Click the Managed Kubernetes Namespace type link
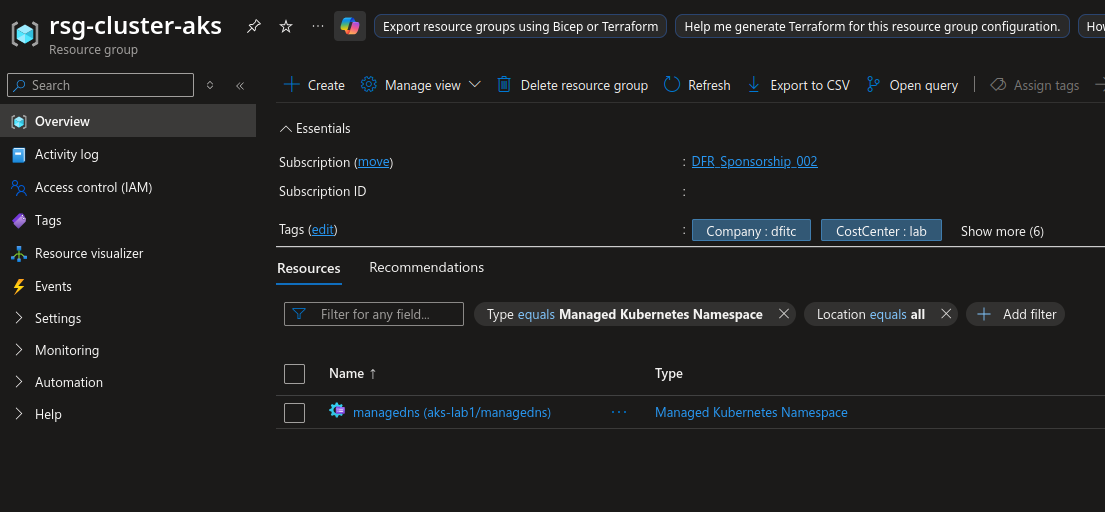The width and height of the screenshot is (1105, 512). coord(751,413)
